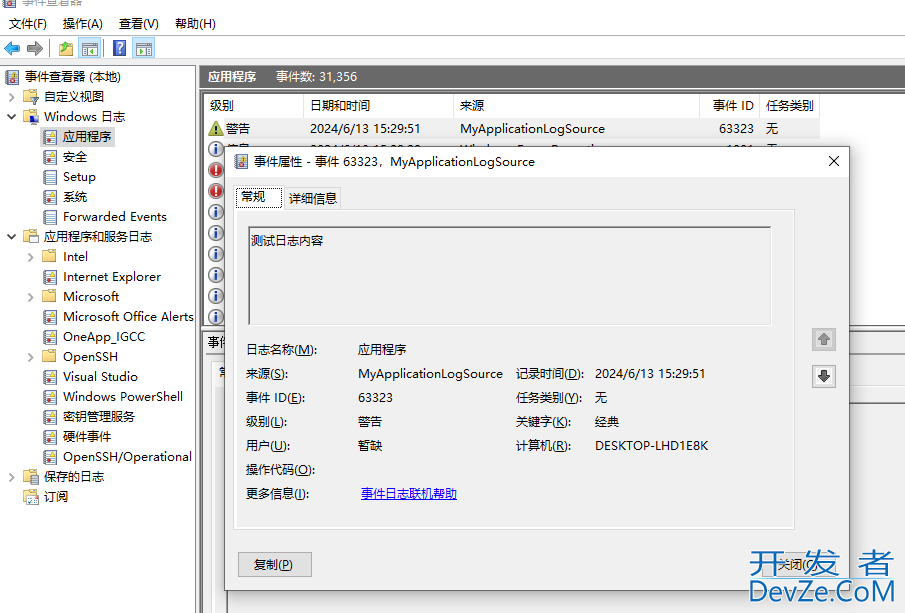Toggle the show/hide console tree toolbar icon
The height and width of the screenshot is (613, 905).
tap(89, 48)
